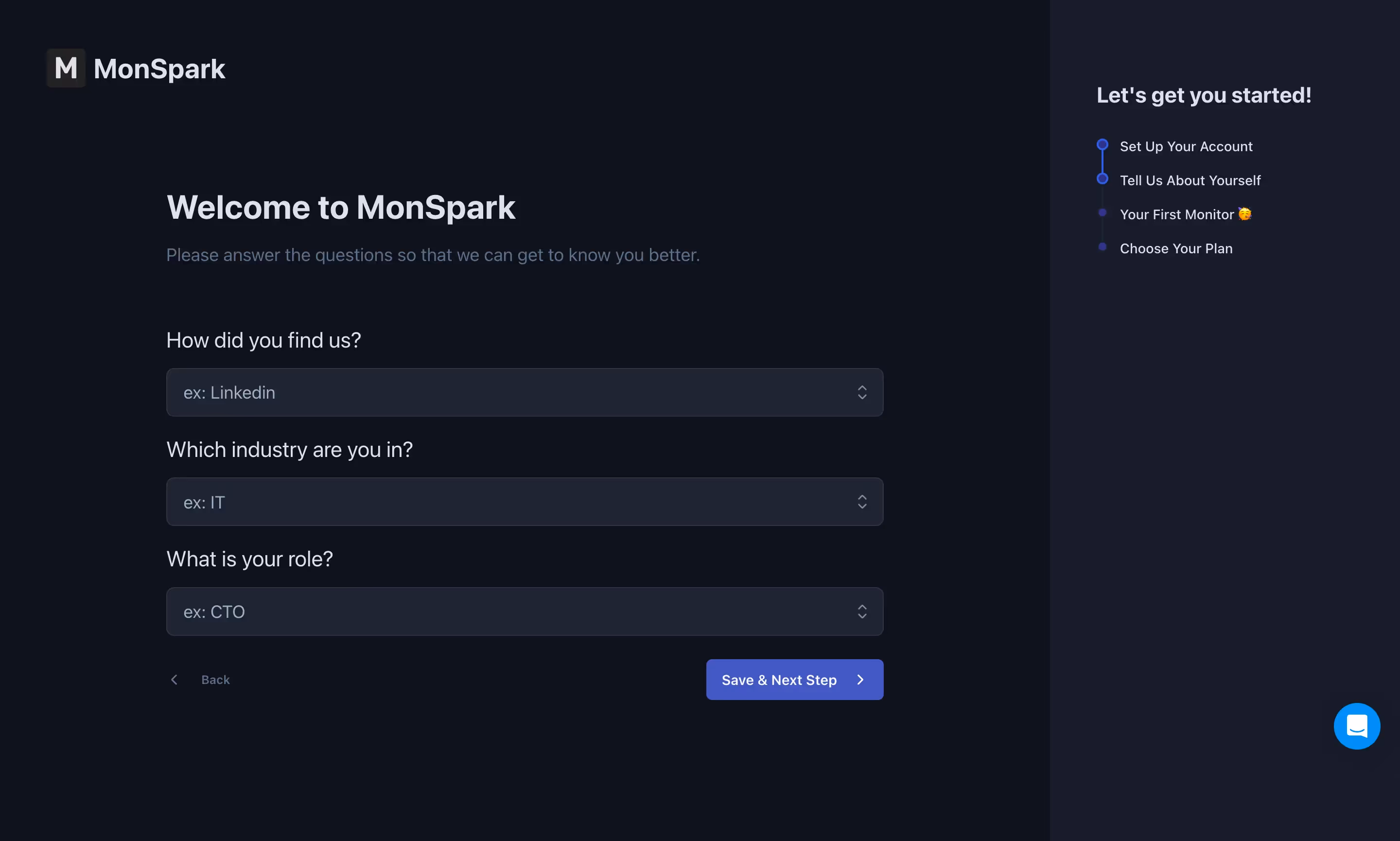Image resolution: width=1400 pixels, height=841 pixels.
Task: Click the Choose Your Plan step label
Action: tap(1175, 248)
